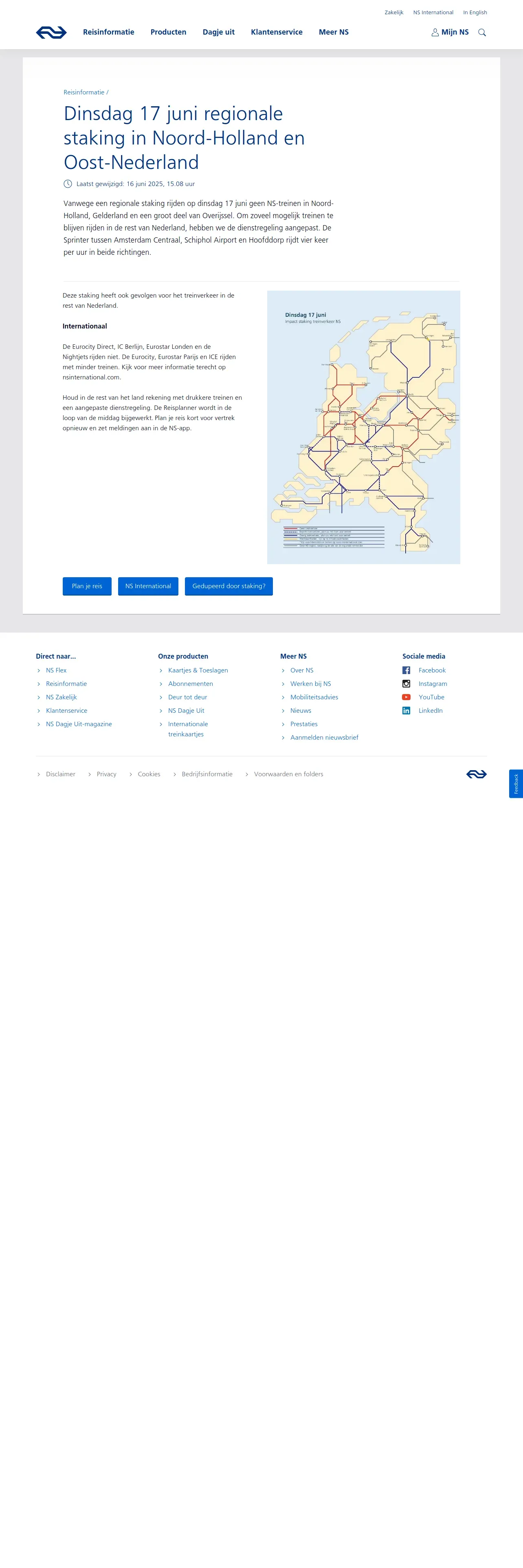The height and width of the screenshot is (1568, 523).
Task: Click the 'Internationaal' heading text
Action: [85, 326]
